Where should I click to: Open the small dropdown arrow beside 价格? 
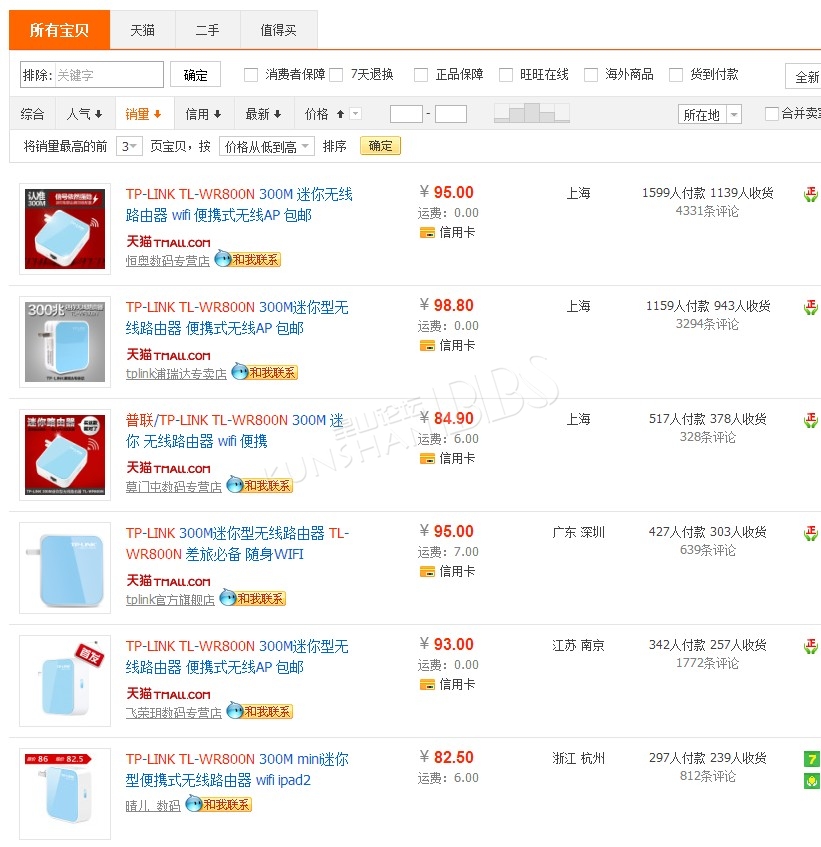355,114
